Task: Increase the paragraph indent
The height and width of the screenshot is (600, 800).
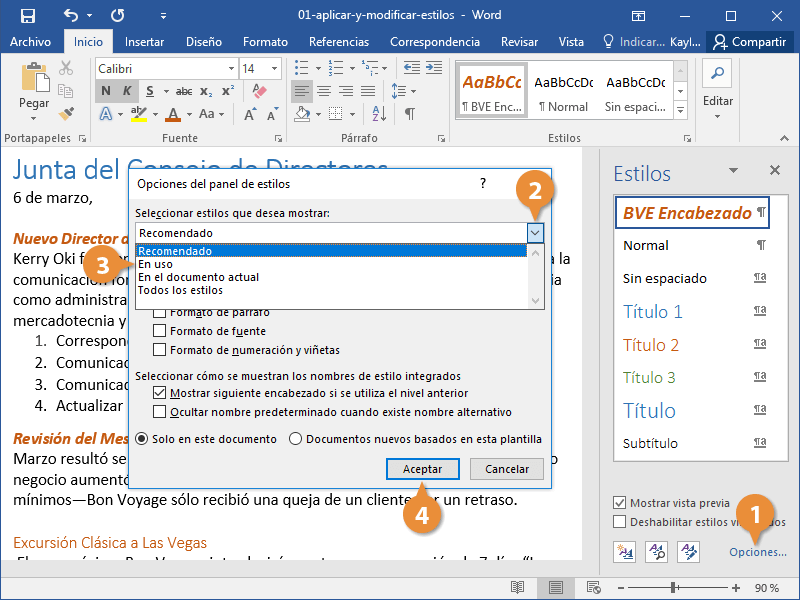Action: click(x=434, y=67)
